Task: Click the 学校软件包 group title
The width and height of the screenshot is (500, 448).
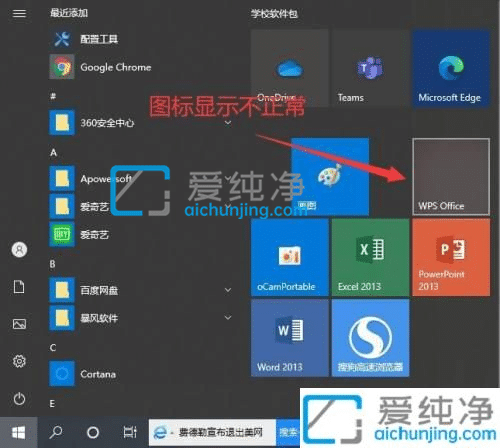Action: (274, 14)
